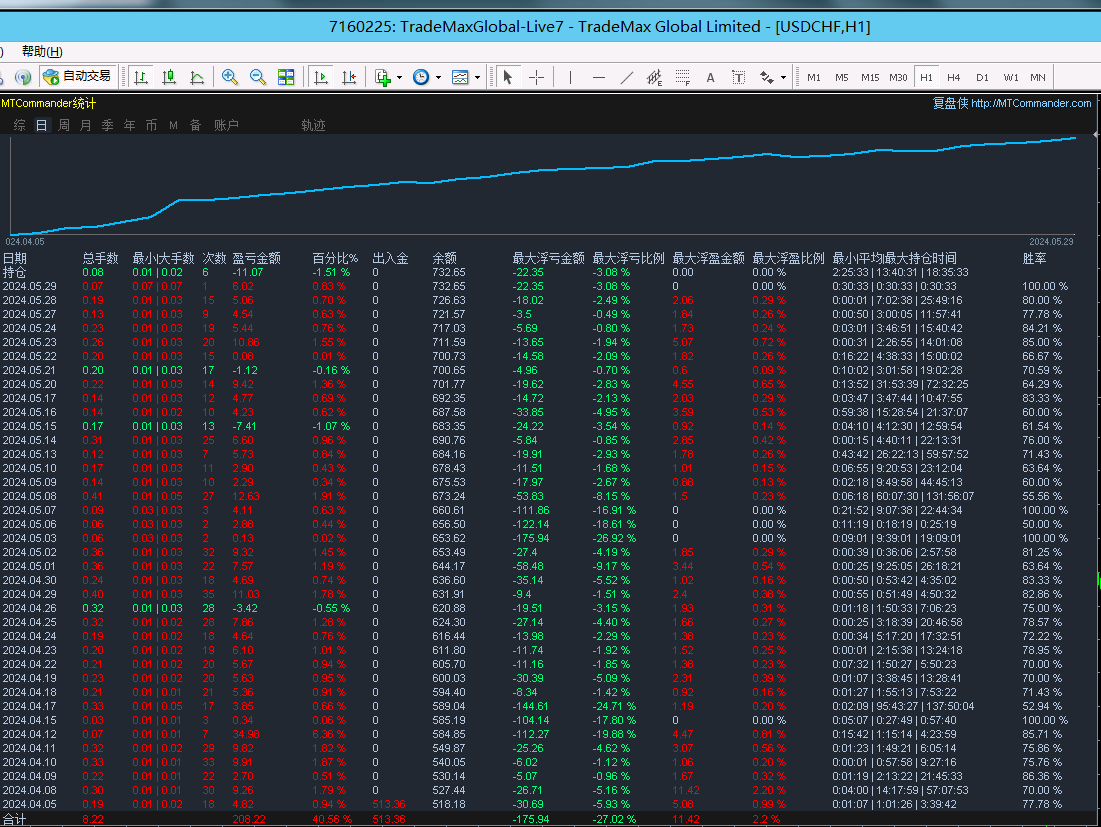Select the crosshair cursor tool

click(537, 77)
